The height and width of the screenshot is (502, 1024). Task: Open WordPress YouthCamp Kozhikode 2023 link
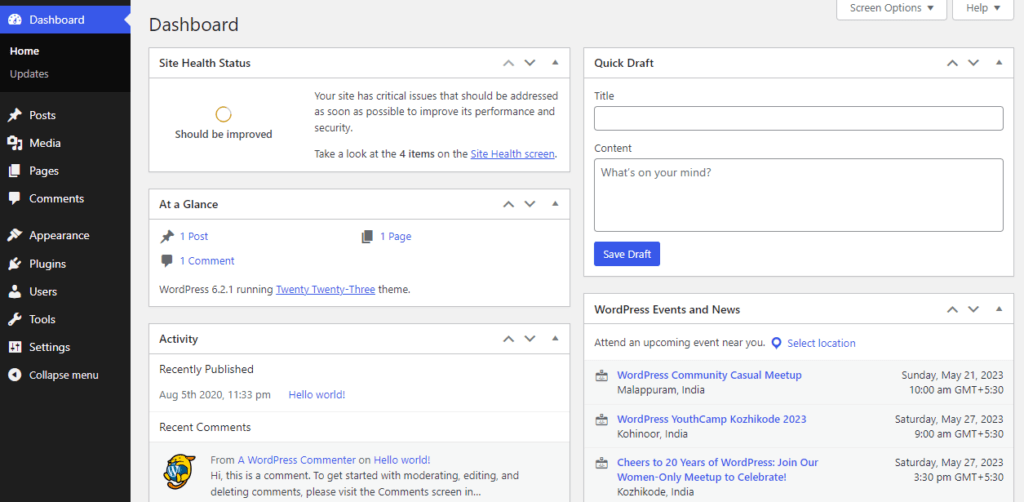click(x=712, y=419)
